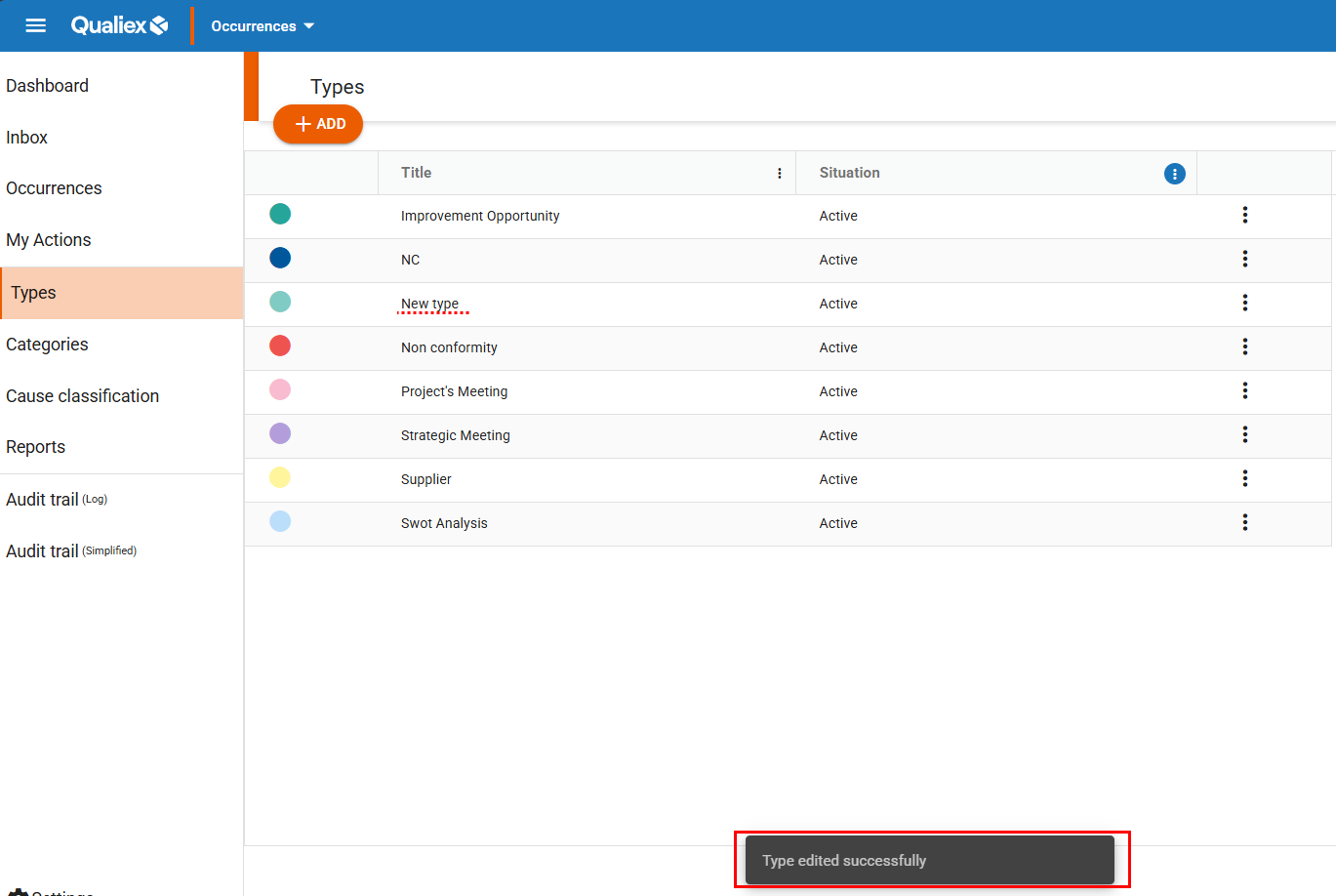Click the blue Situation filter icon

tap(1174, 174)
